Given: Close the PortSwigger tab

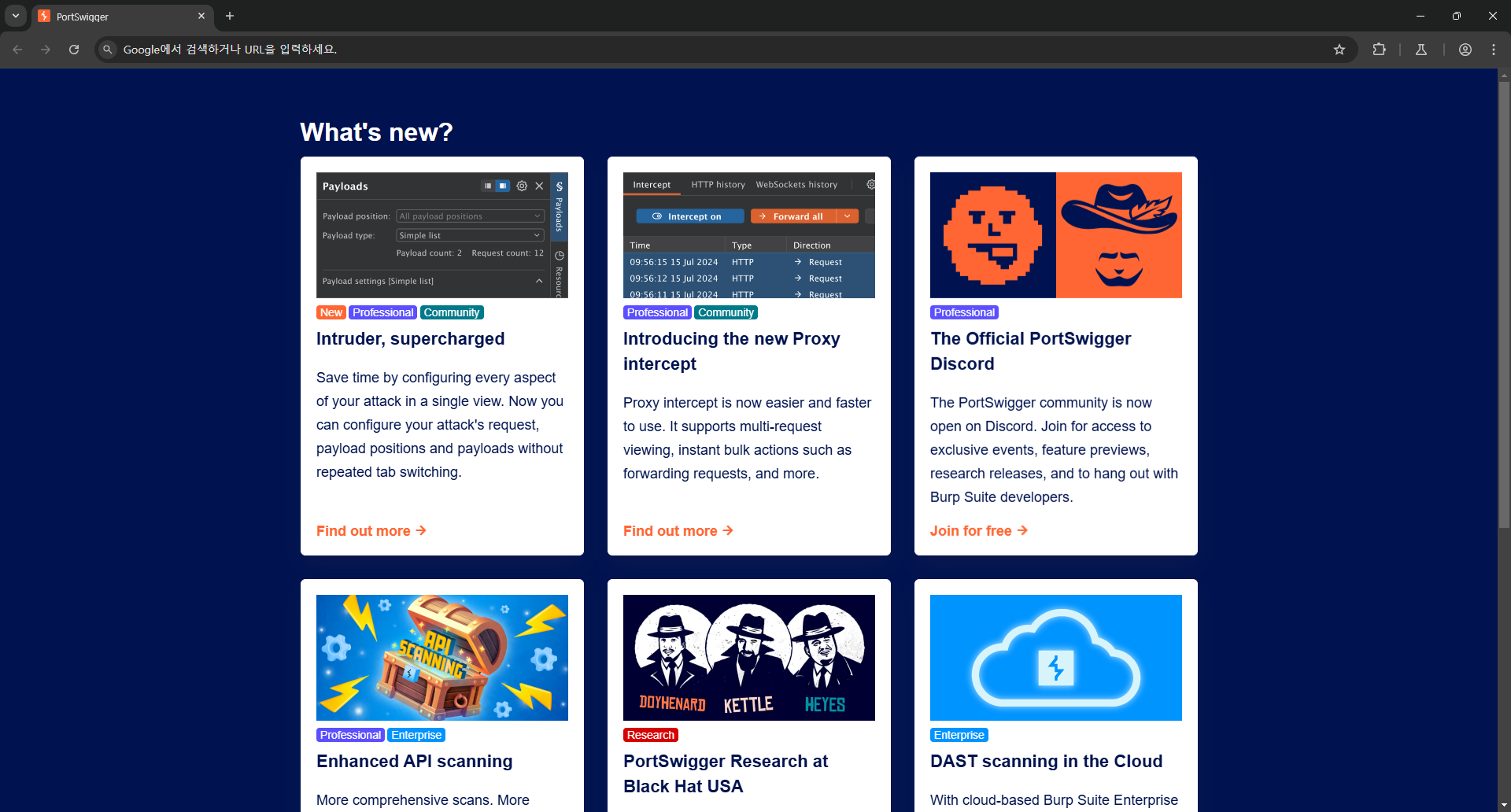Looking at the screenshot, I should point(201,16).
